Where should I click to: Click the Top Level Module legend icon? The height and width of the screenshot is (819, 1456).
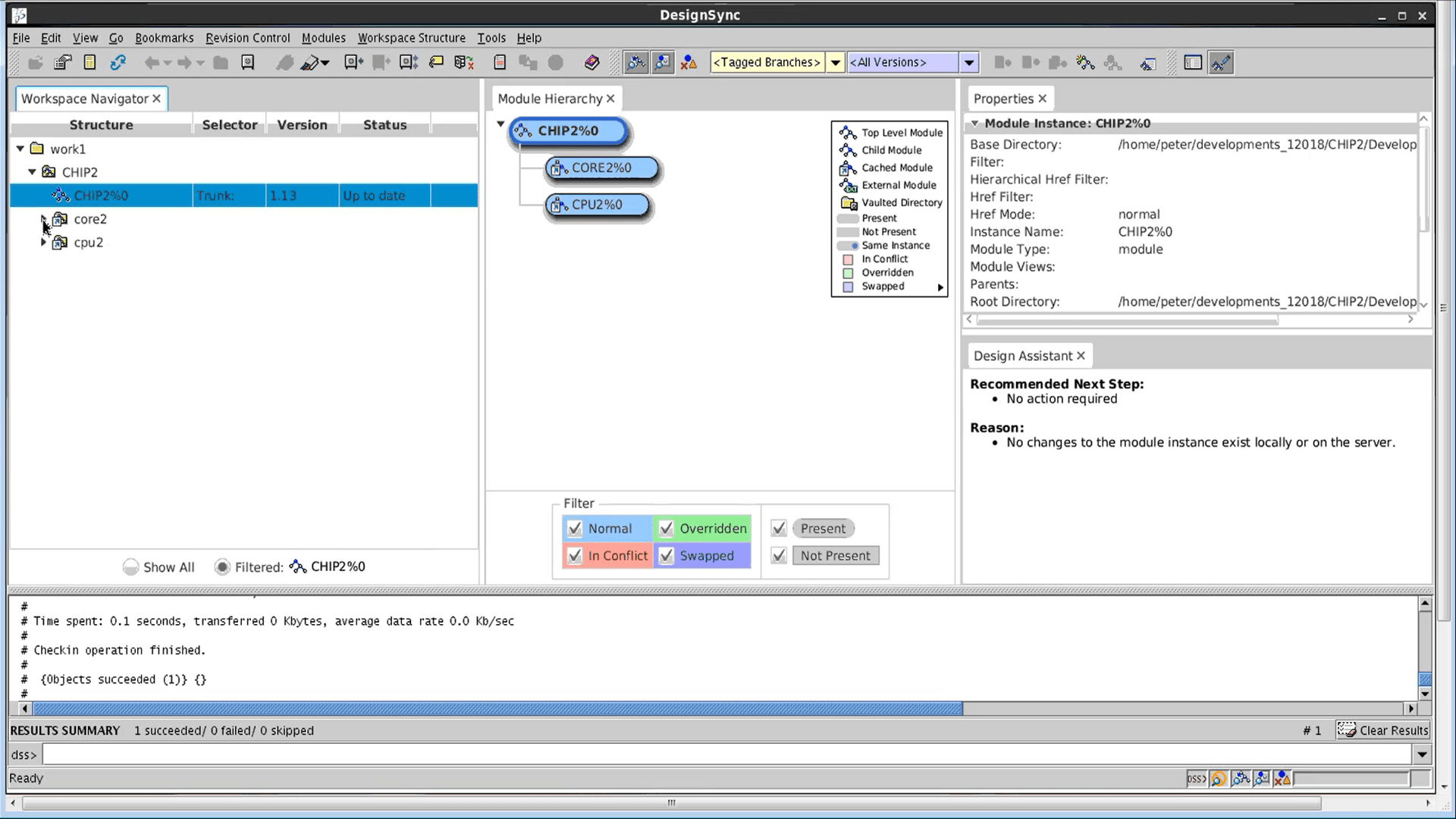pos(848,132)
